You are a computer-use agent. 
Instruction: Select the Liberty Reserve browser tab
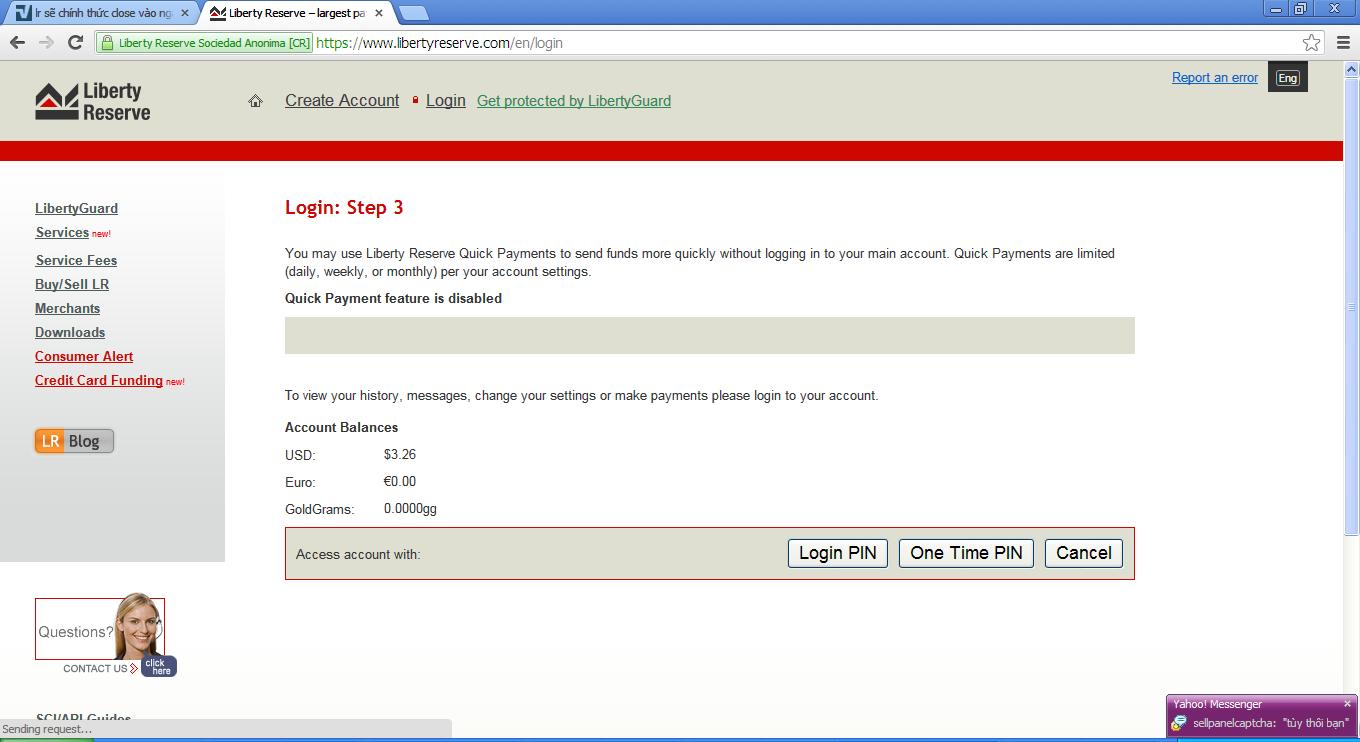(296, 13)
